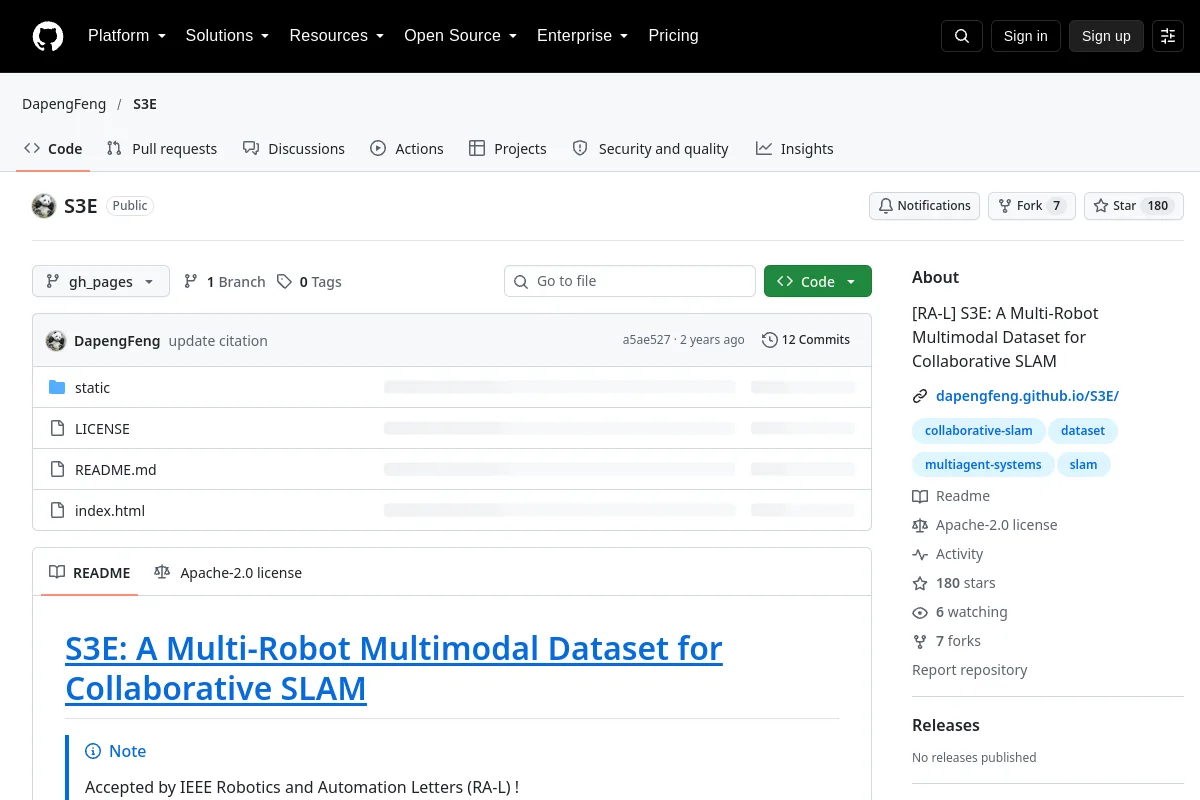Image resolution: width=1200 pixels, height=800 pixels.
Task: Expand the Platform menu
Action: click(x=126, y=36)
